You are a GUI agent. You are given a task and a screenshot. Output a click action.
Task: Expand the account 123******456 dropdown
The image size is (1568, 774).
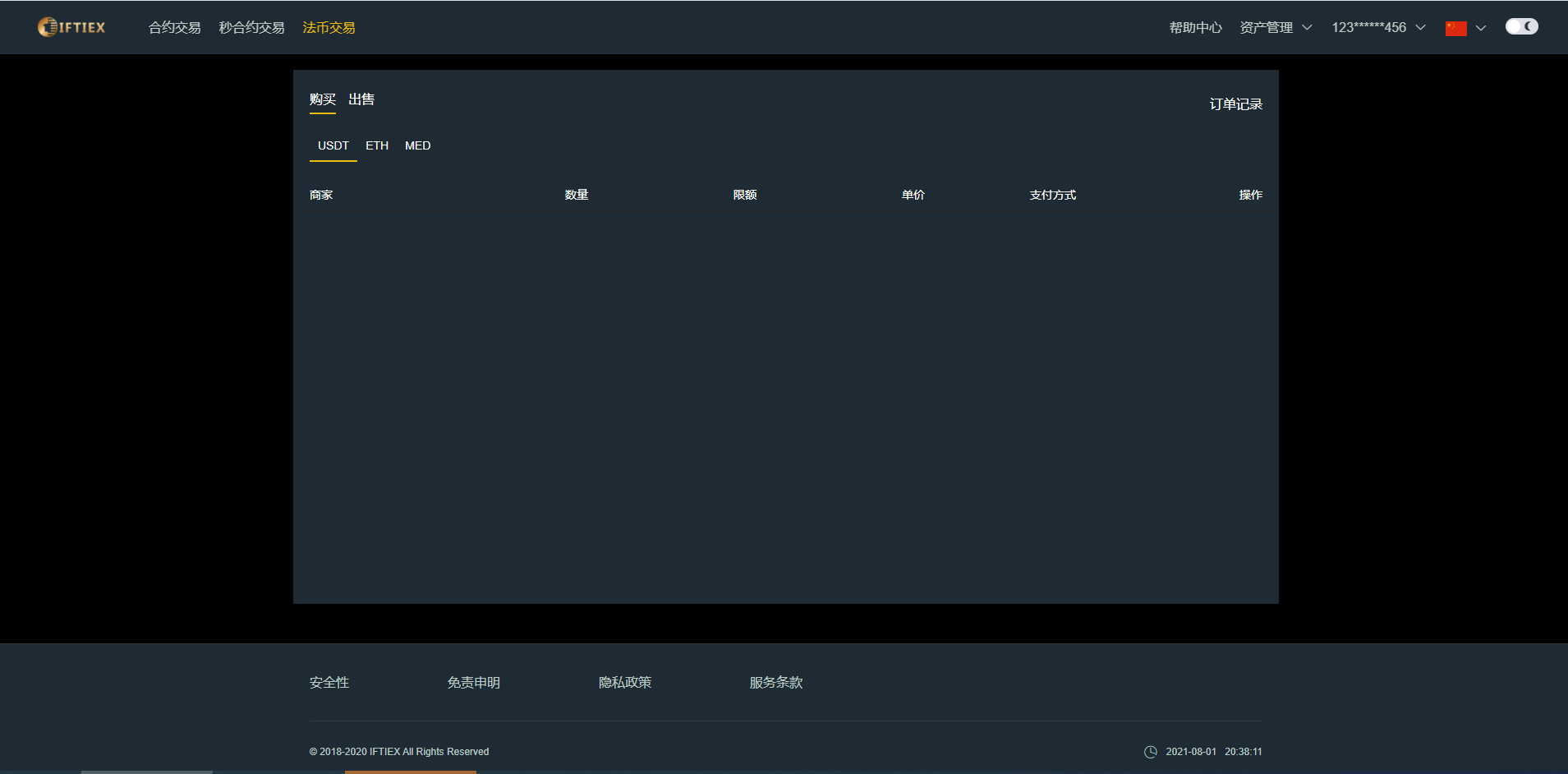1368,27
